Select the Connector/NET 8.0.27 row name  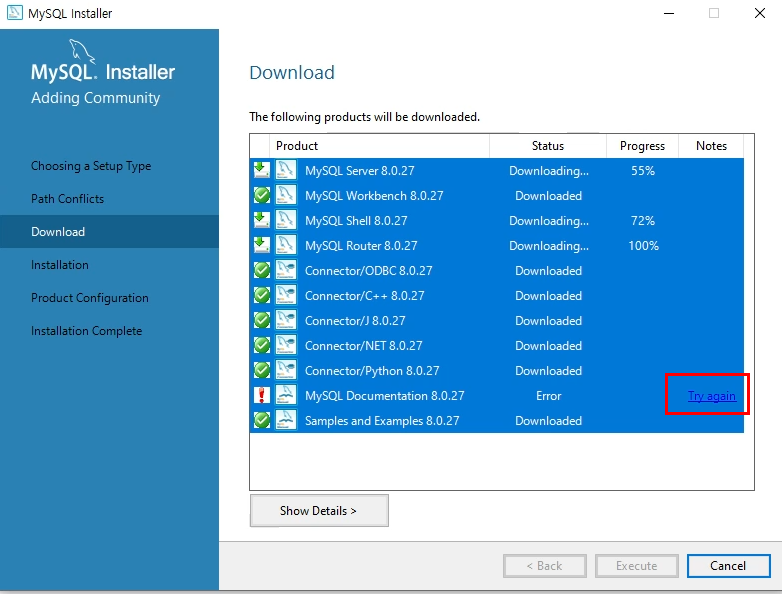coord(364,345)
